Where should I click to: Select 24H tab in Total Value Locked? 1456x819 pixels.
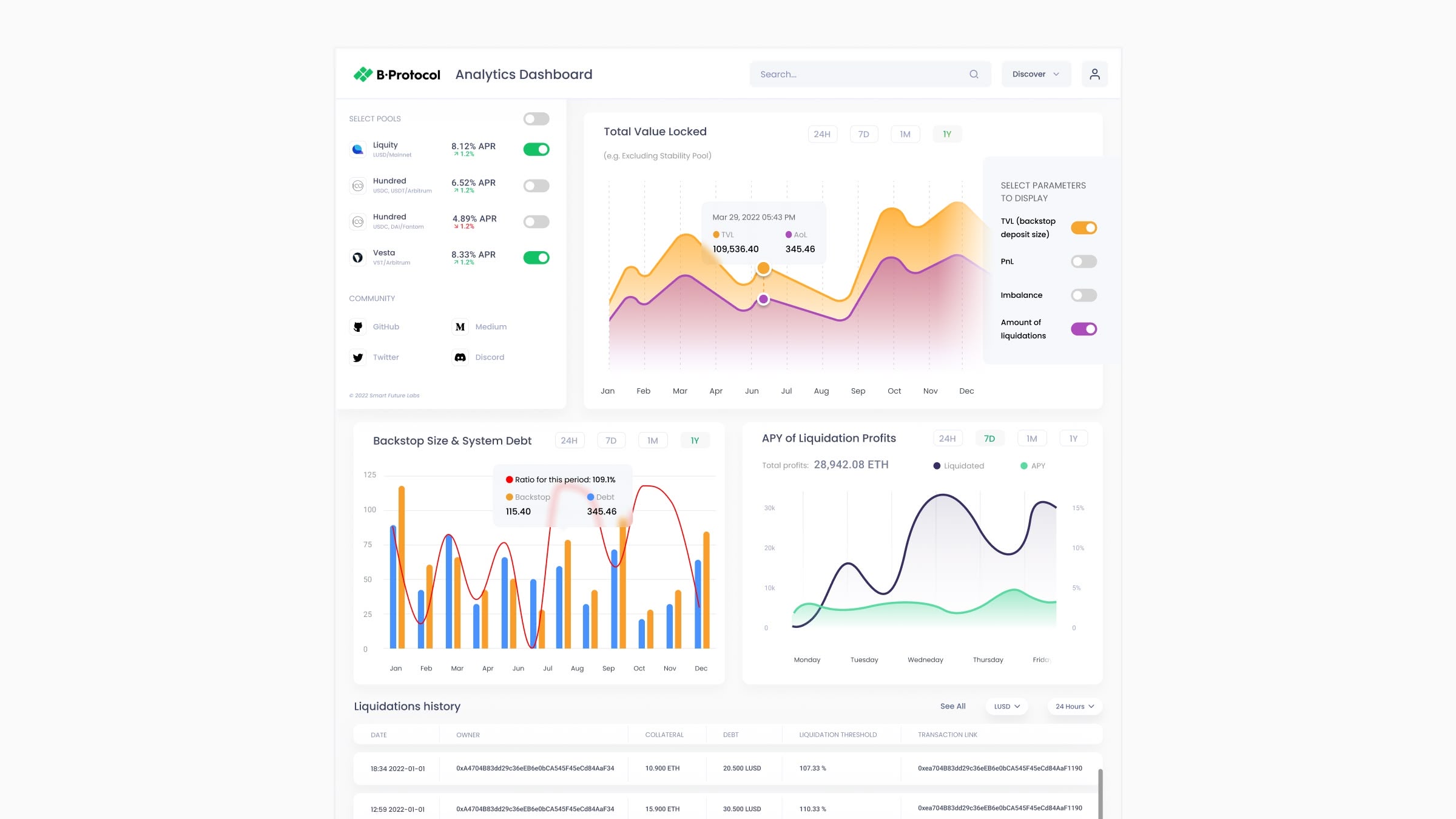click(x=822, y=134)
